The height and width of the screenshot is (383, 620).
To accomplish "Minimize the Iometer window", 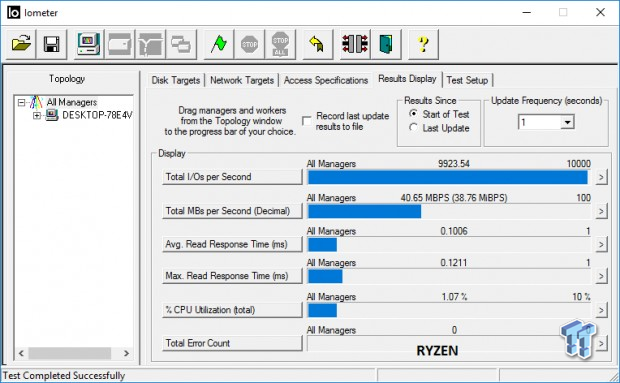I will pos(527,13).
